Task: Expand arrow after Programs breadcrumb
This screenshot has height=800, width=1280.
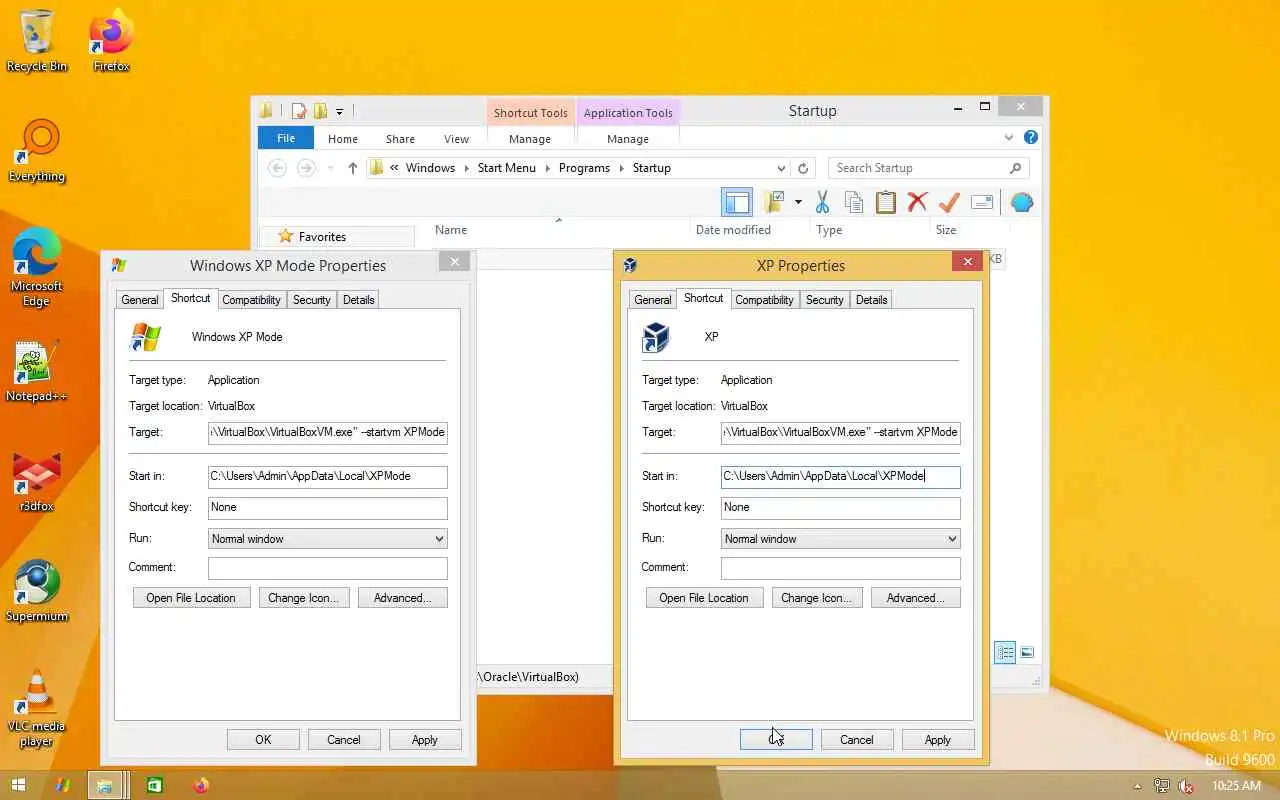Action: pyautogui.click(x=621, y=168)
